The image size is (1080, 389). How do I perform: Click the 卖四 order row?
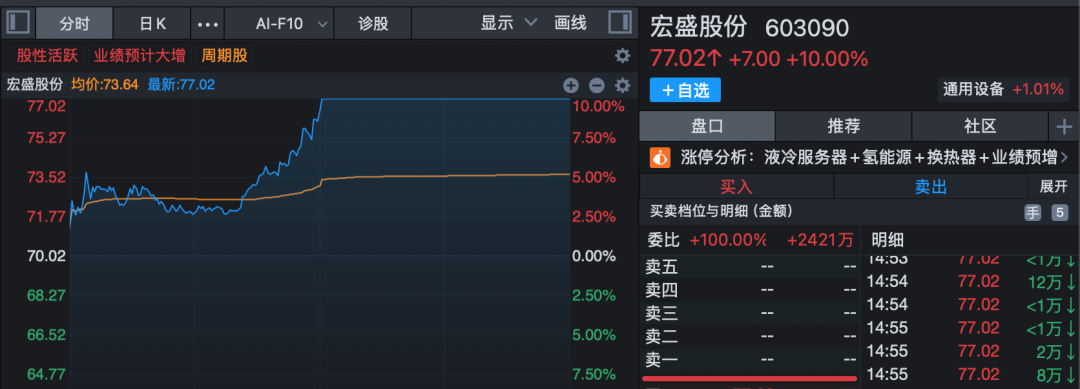point(751,290)
